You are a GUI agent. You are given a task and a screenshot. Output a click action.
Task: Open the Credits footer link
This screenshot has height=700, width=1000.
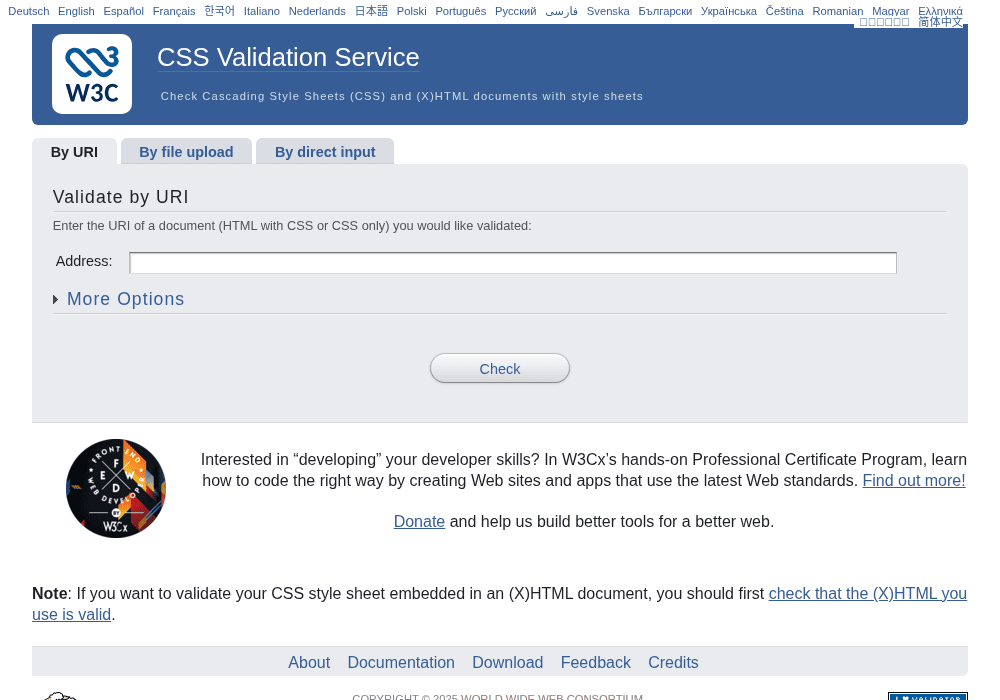click(x=673, y=662)
